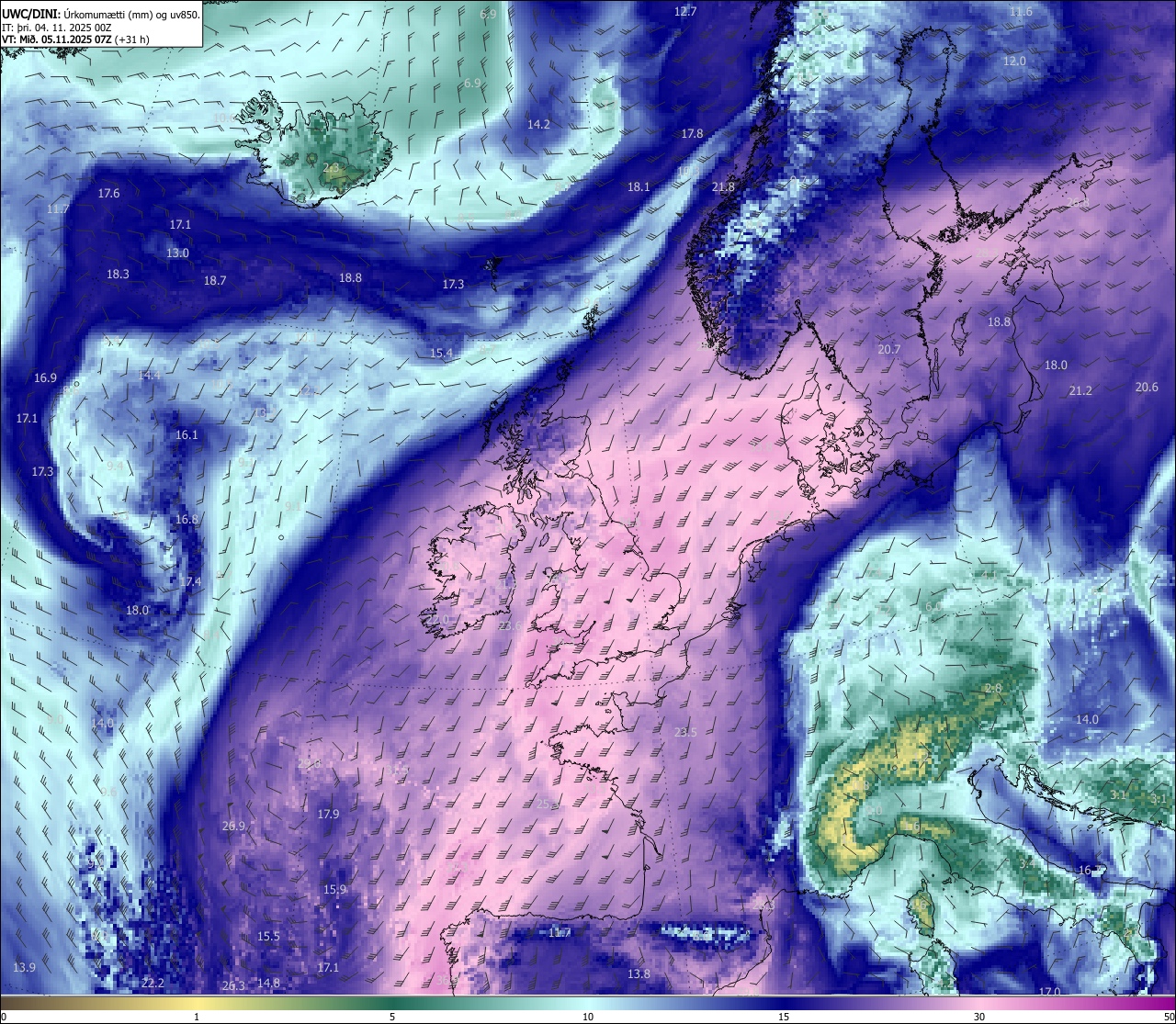Image resolution: width=1176 pixels, height=1024 pixels.
Task: Click the 12.7 value at top of map
Action: click(685, 12)
